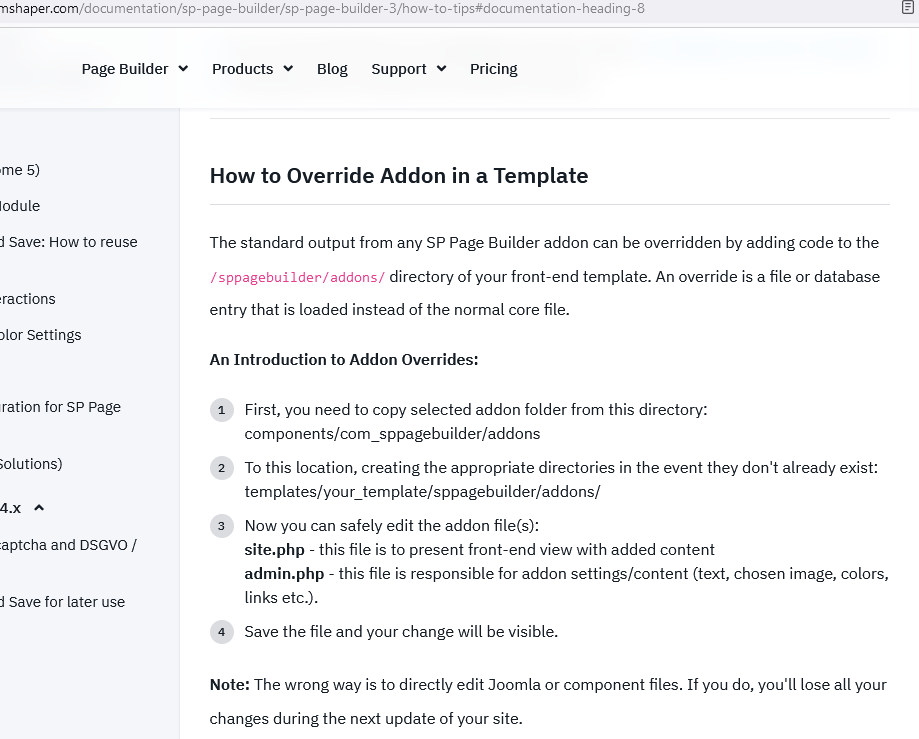Open the 'Save: How to reuse' sidebar link
Viewport: 919px width, 739px height.
[68, 242]
